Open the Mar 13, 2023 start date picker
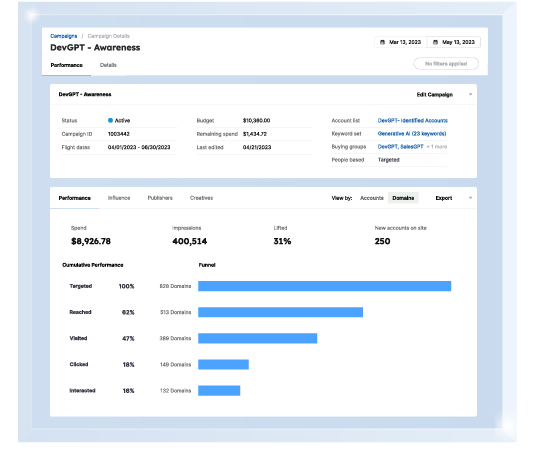The image size is (540, 450). (401, 42)
